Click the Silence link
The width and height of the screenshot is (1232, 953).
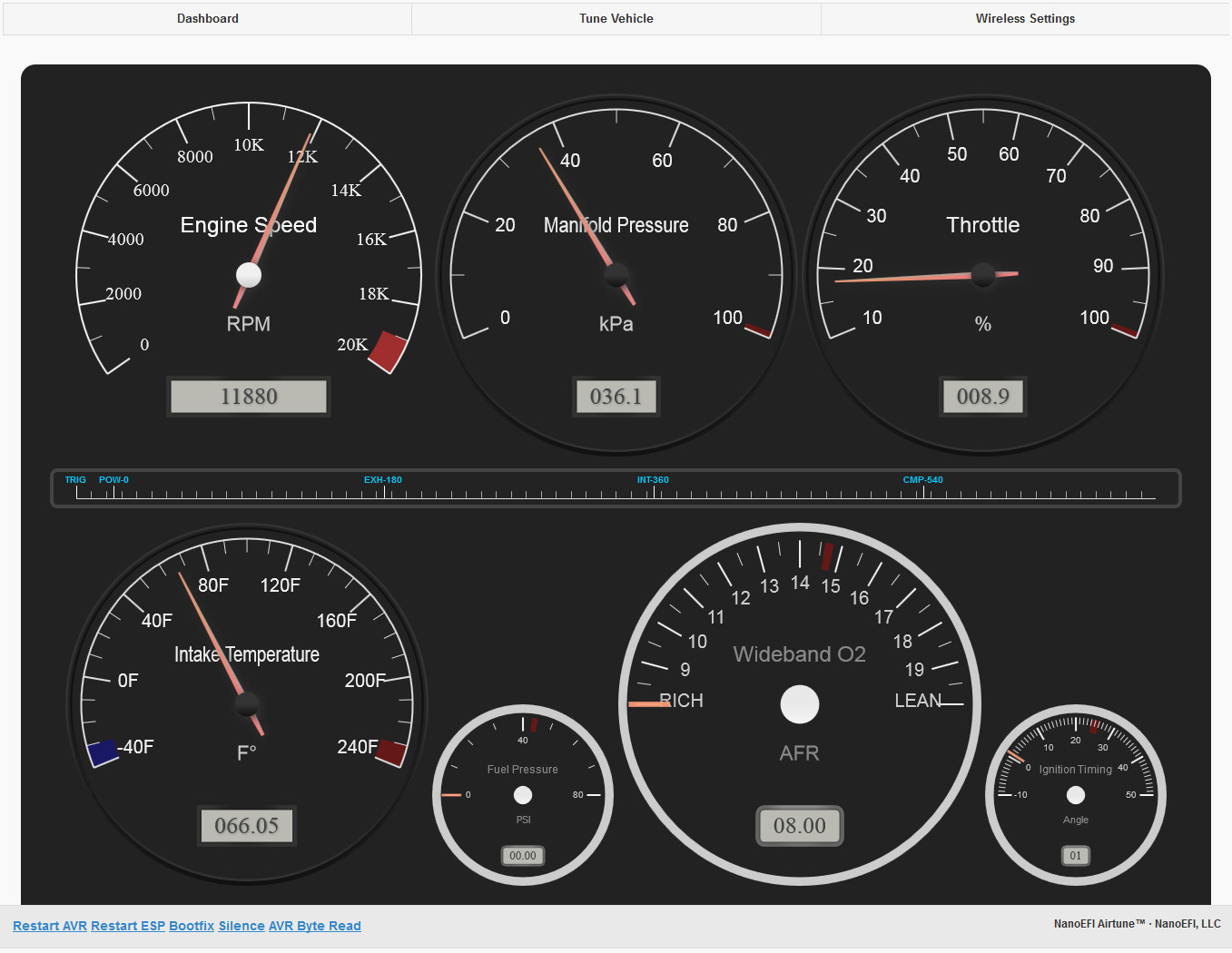(x=241, y=926)
